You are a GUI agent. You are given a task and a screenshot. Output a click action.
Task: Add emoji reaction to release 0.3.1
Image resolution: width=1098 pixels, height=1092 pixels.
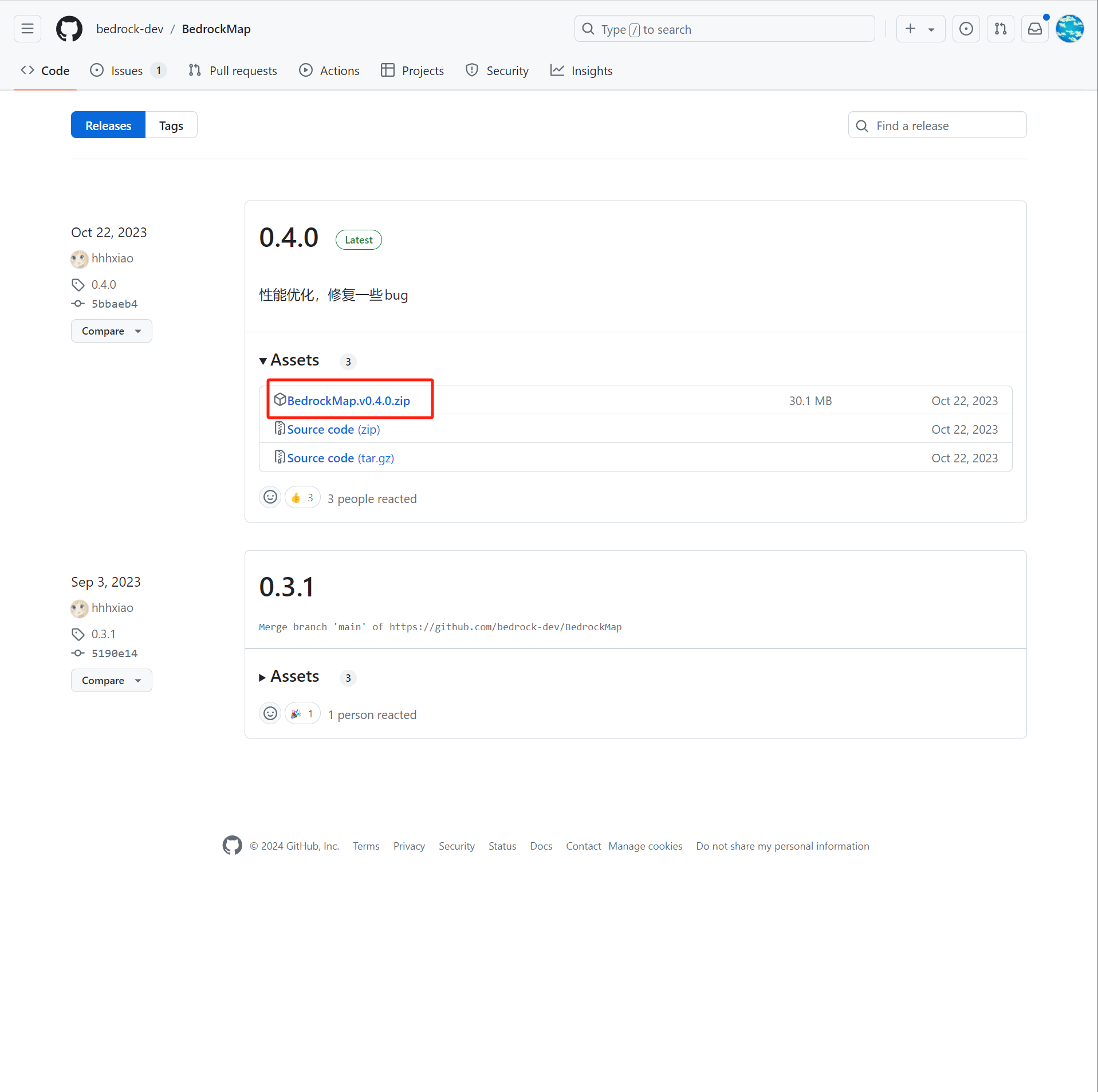pos(270,713)
